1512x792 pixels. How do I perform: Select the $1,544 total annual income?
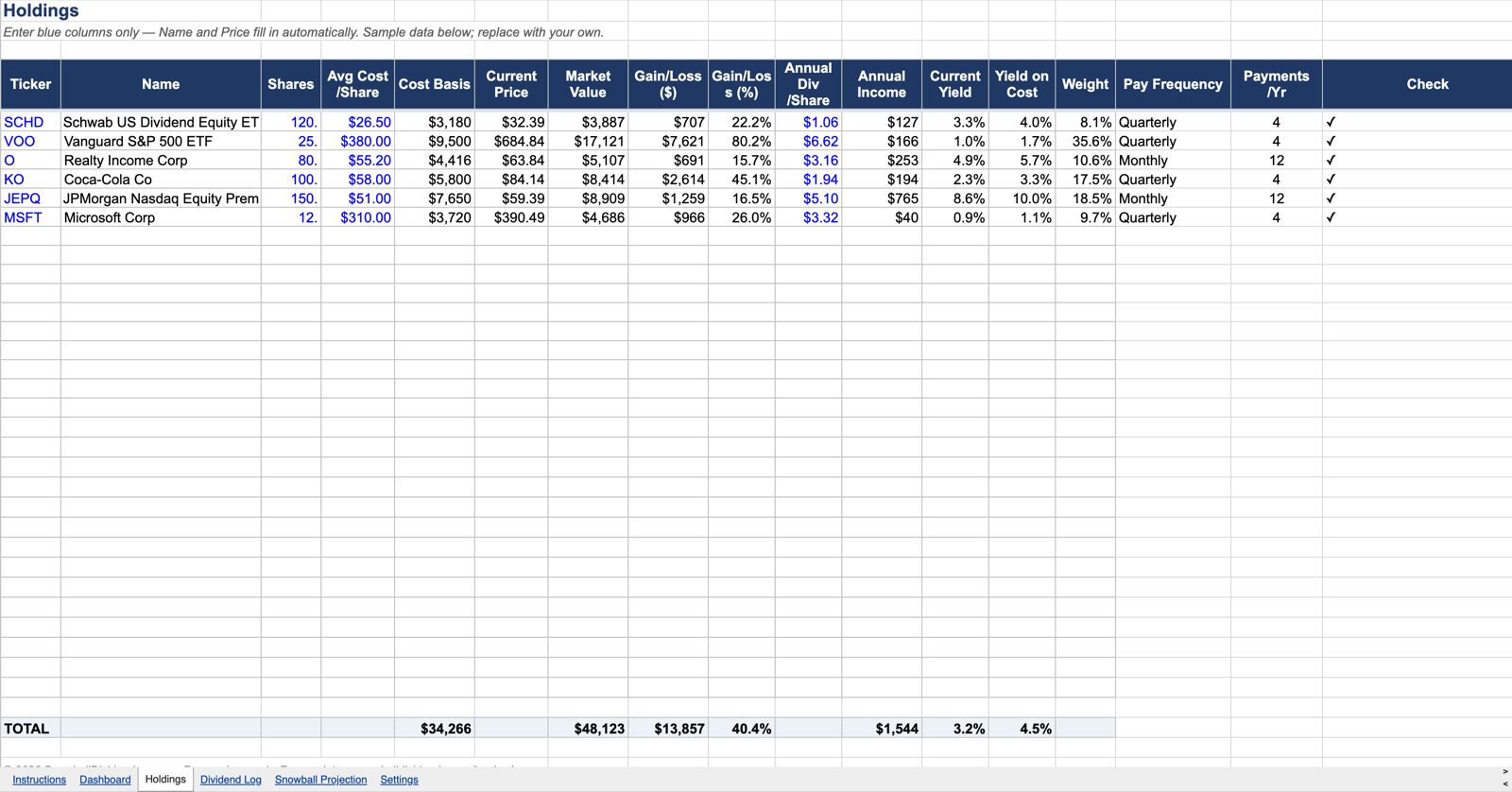(882, 729)
